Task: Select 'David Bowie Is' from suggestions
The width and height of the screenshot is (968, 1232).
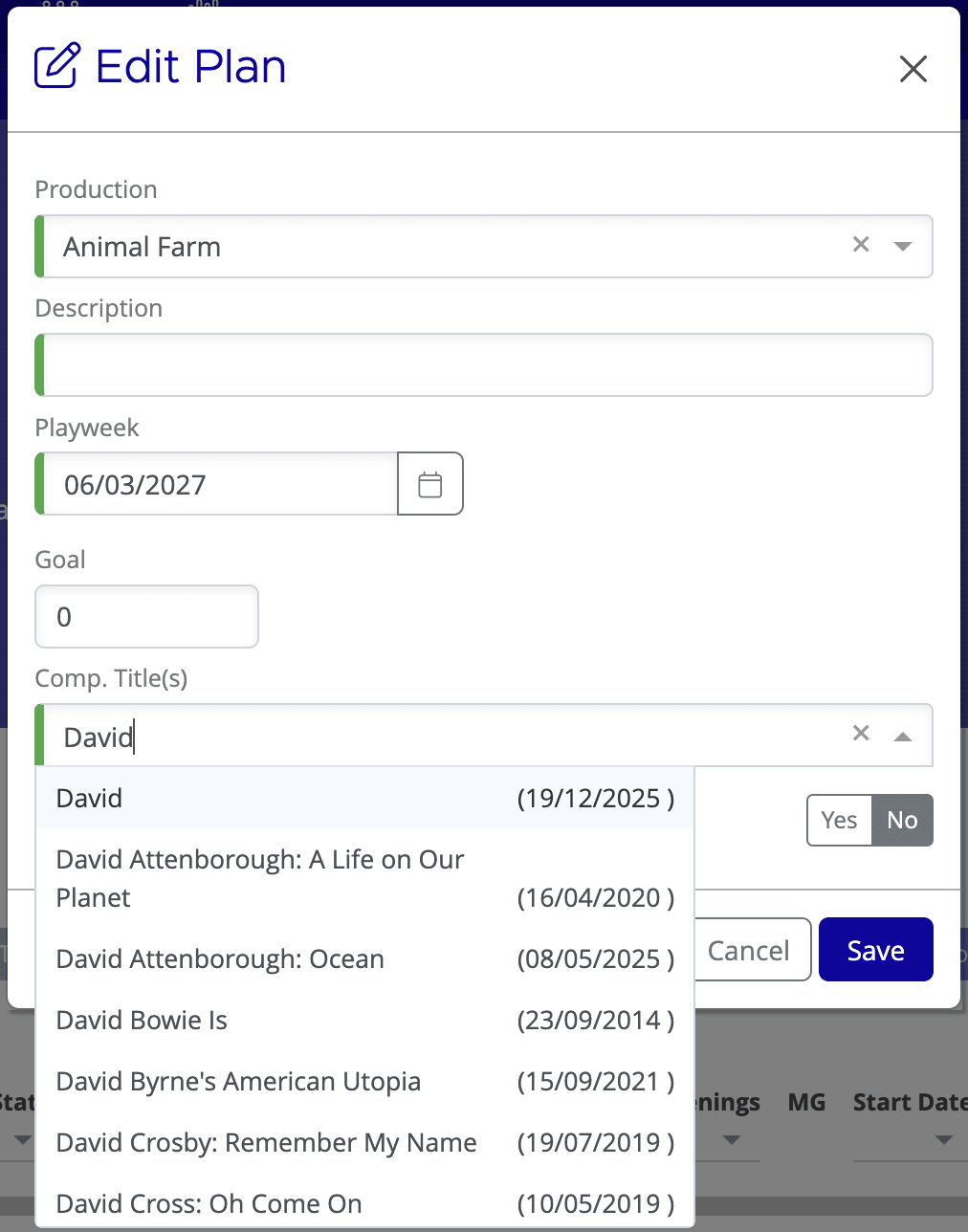Action: coord(142,1020)
